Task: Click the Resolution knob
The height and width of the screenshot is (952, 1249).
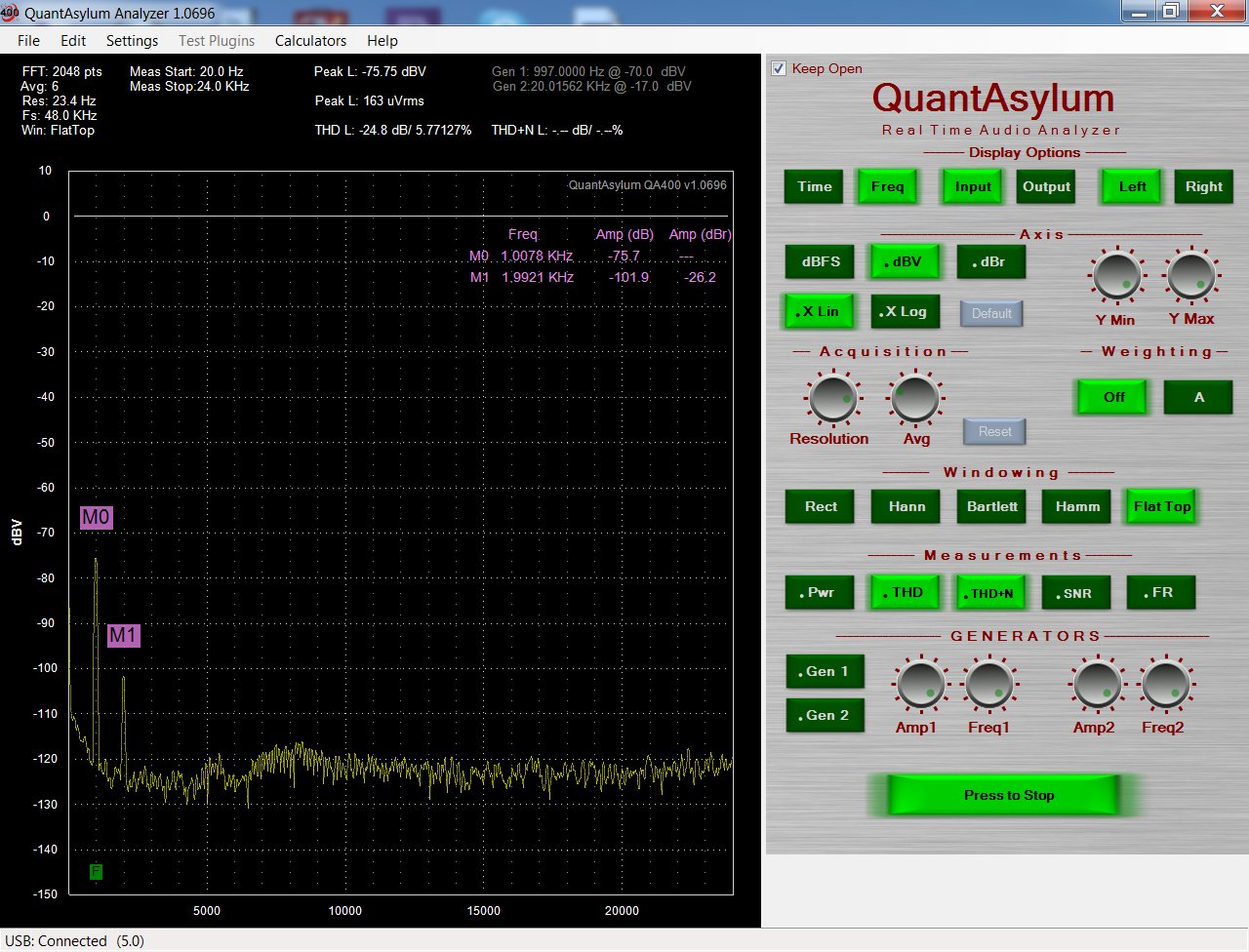Action: (x=832, y=399)
